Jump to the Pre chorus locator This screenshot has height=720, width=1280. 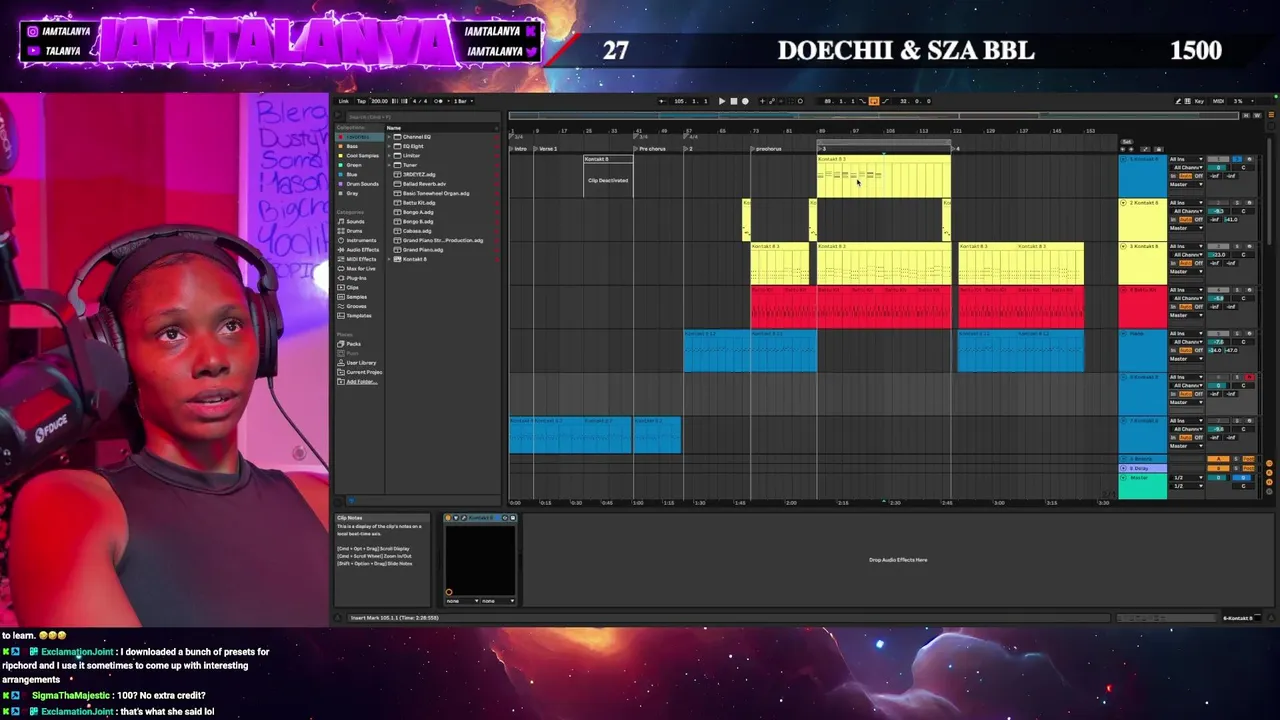click(x=651, y=149)
